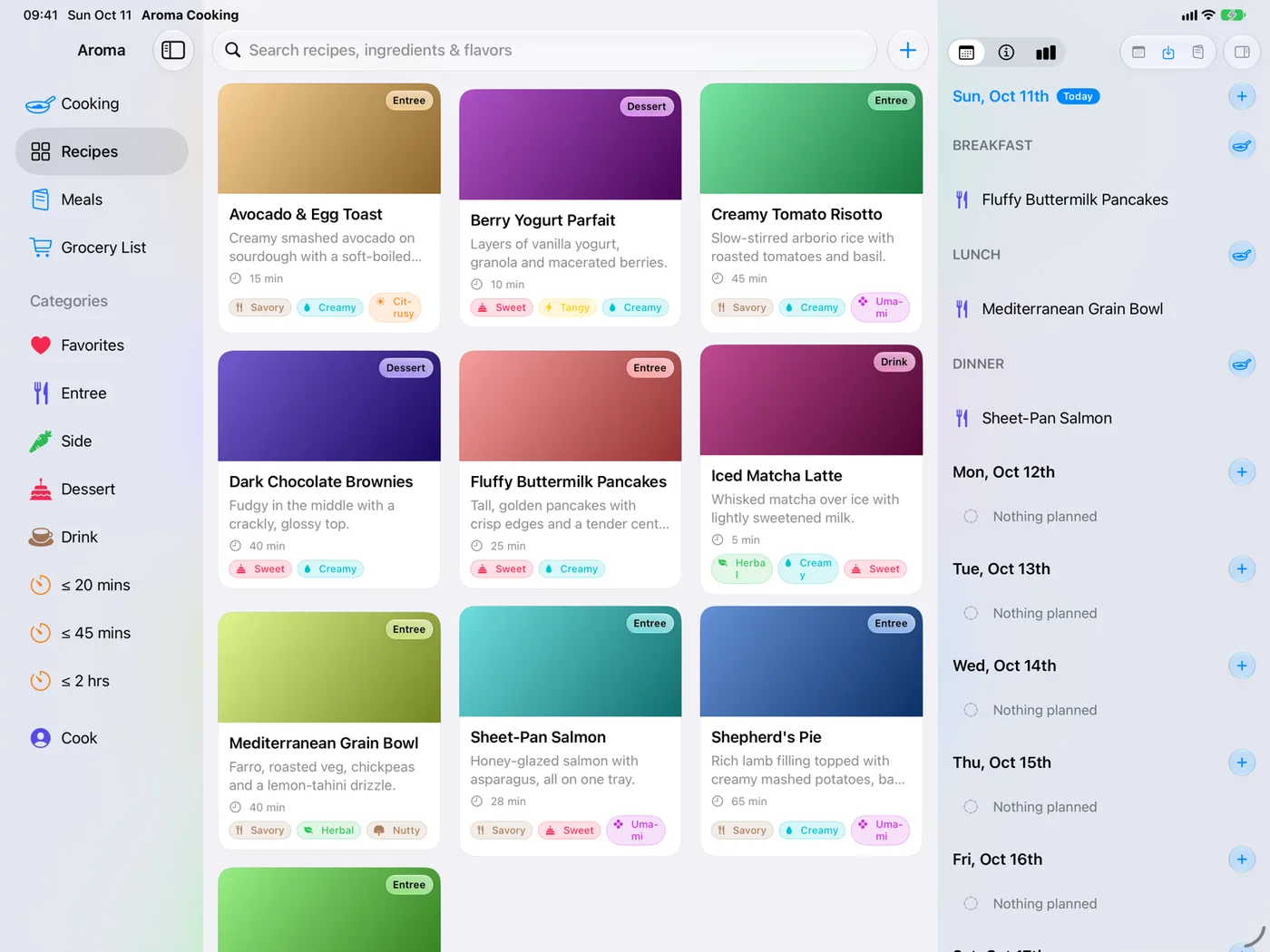Click Tangy tag on Berry Yogurt Parfait
1270x952 pixels.
click(x=568, y=308)
